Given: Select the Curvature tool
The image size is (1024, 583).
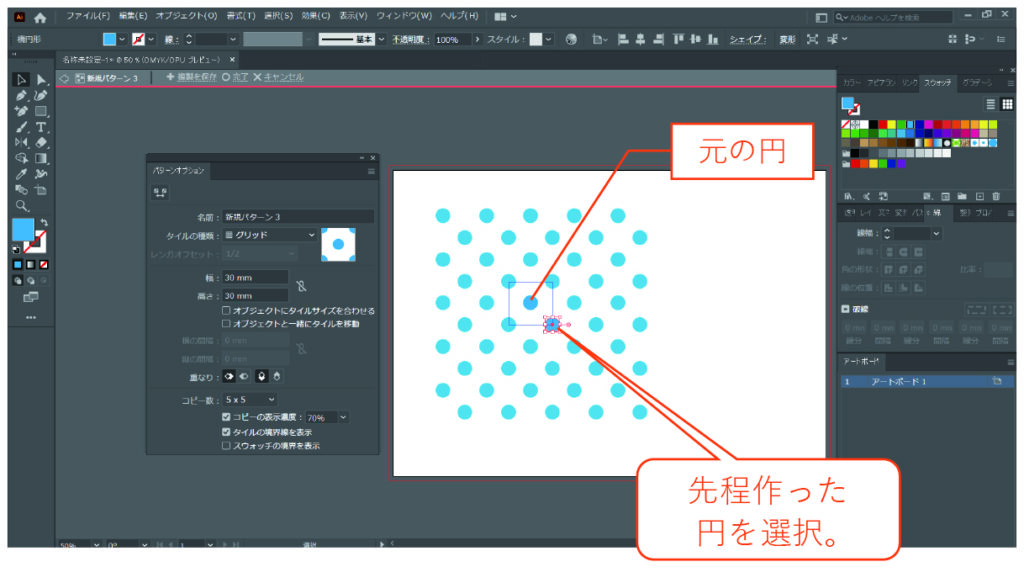Looking at the screenshot, I should [x=41, y=95].
